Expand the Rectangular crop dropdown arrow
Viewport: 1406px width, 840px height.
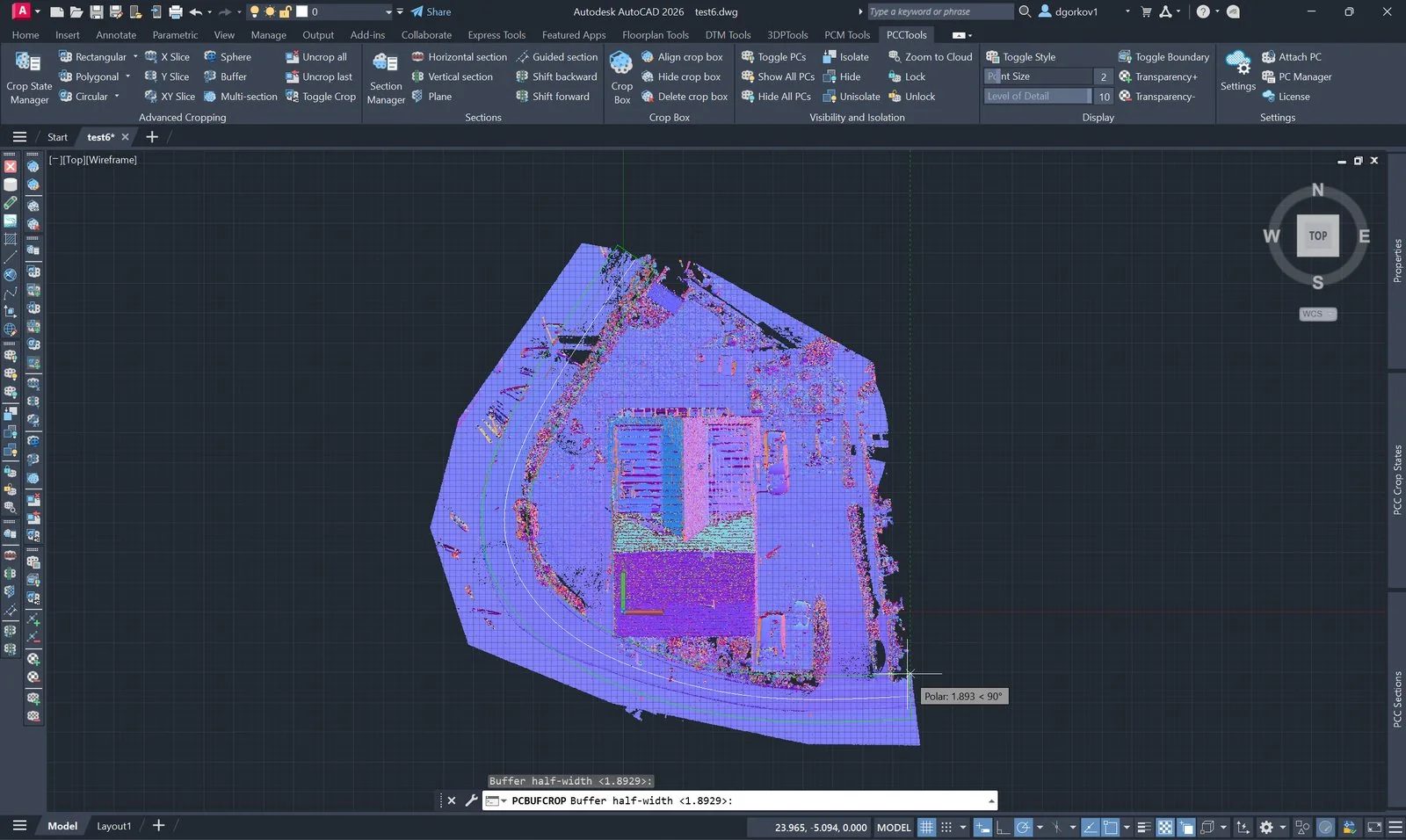135,56
